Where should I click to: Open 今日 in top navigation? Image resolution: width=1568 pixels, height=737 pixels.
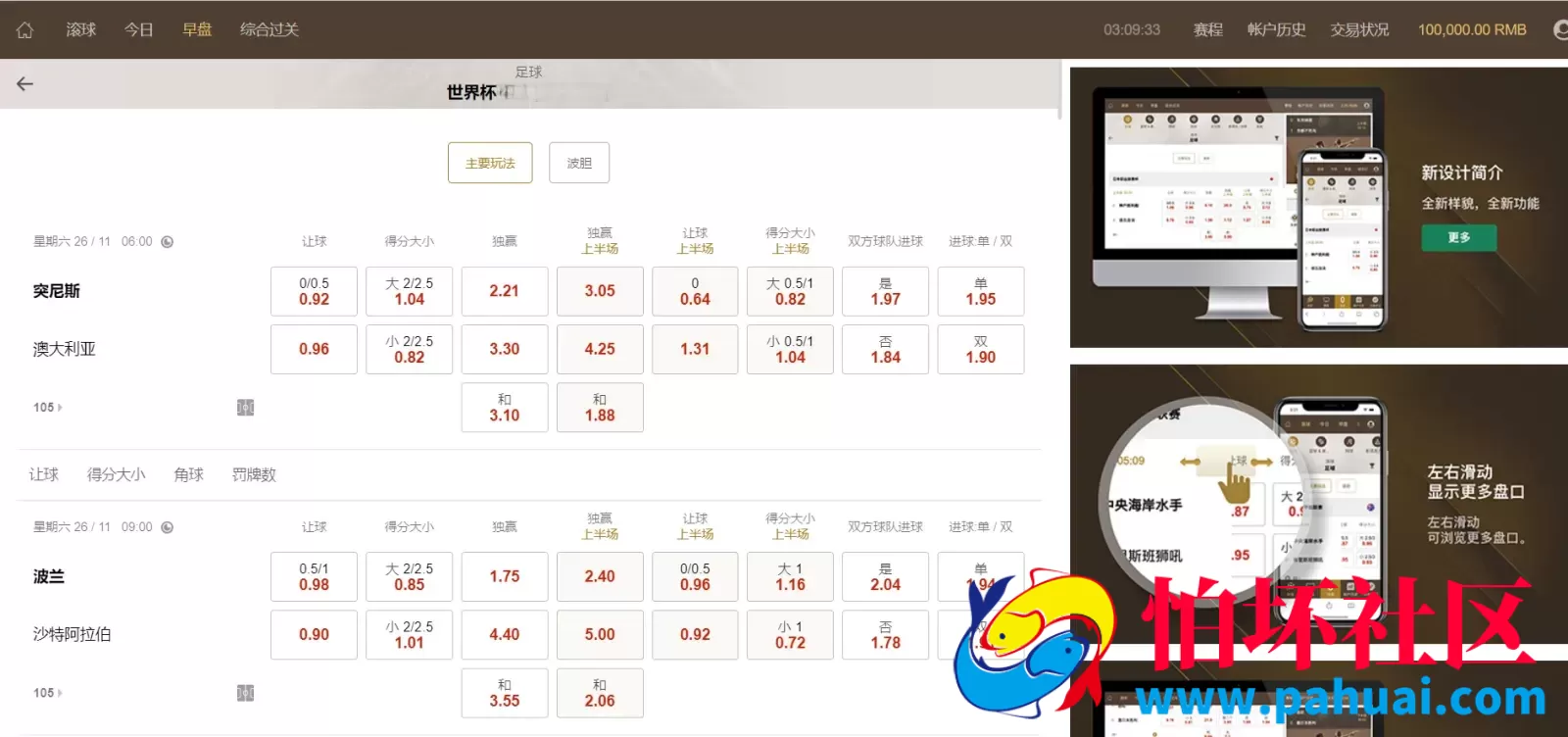139,29
